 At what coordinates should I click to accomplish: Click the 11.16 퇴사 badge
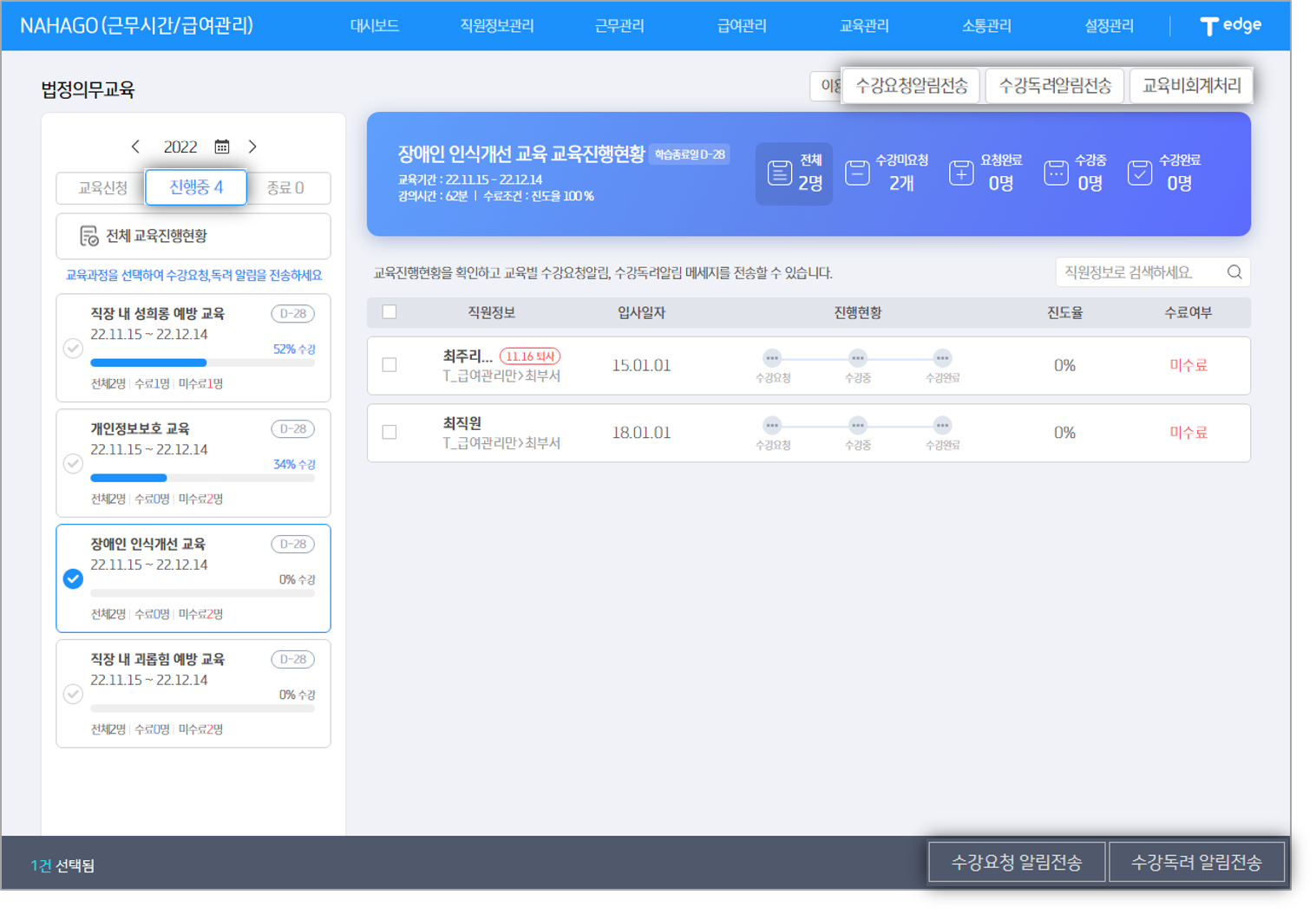pyautogui.click(x=530, y=356)
